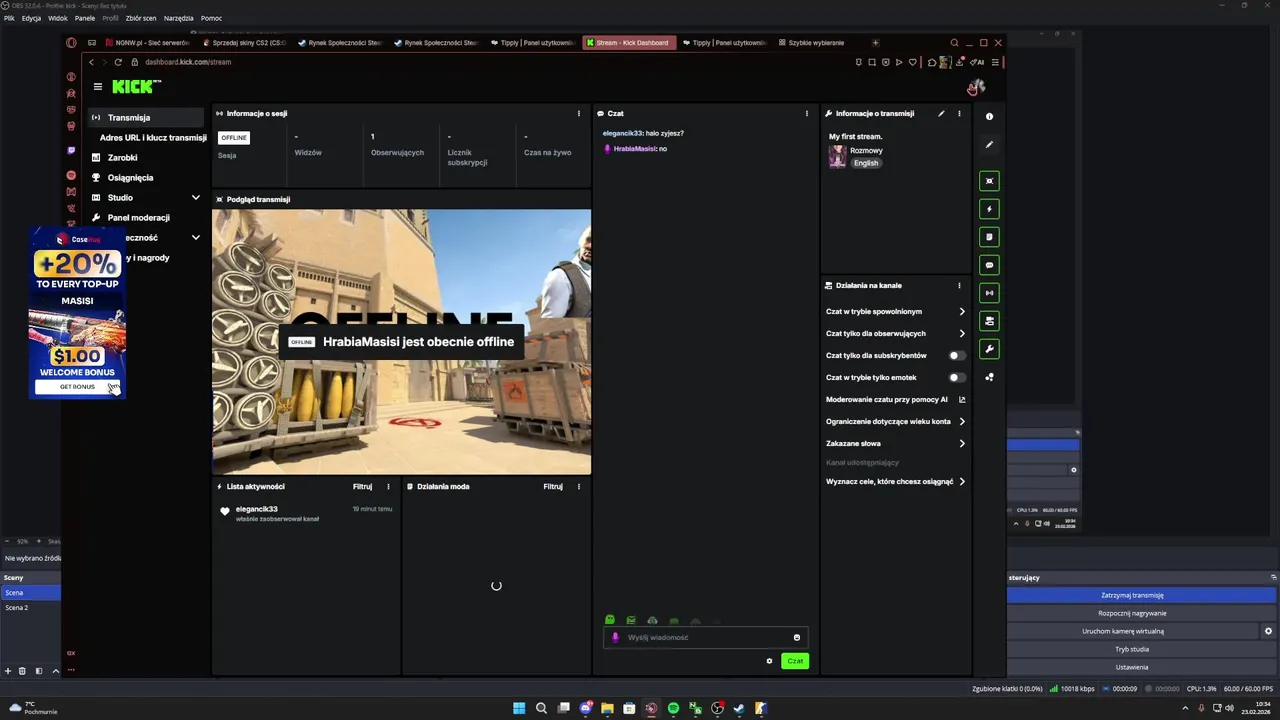Click the three-dots cluster icon in right toolbar

click(x=989, y=377)
